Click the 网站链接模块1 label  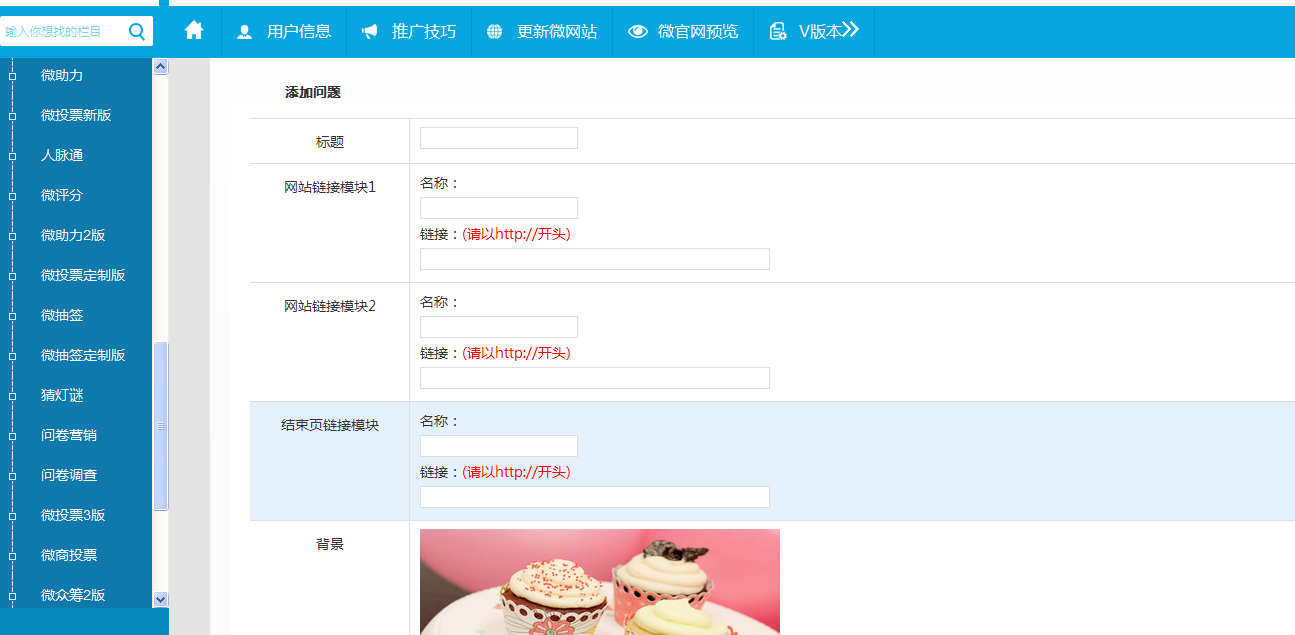pos(330,187)
